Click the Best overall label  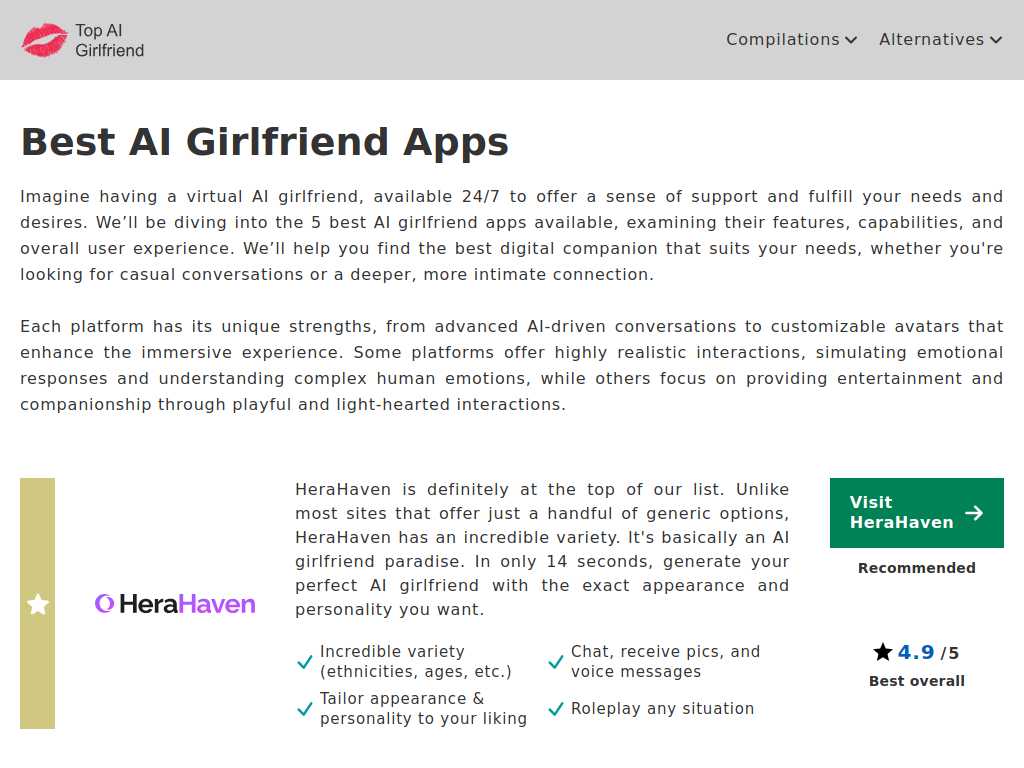(x=916, y=680)
